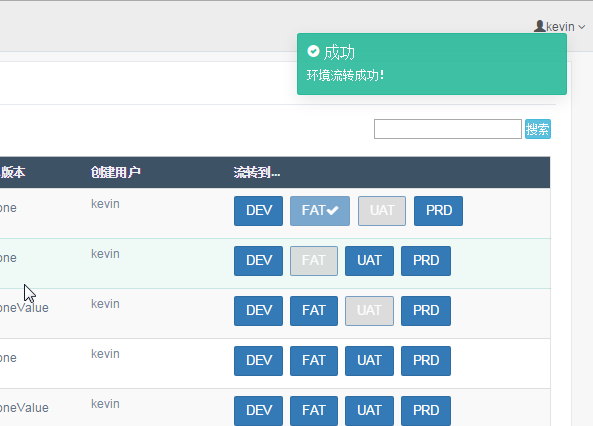
Task: Click greyed FAT button in second row
Action: click(314, 261)
